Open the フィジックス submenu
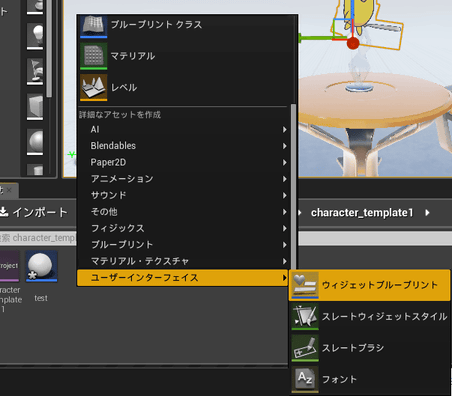 (182, 228)
